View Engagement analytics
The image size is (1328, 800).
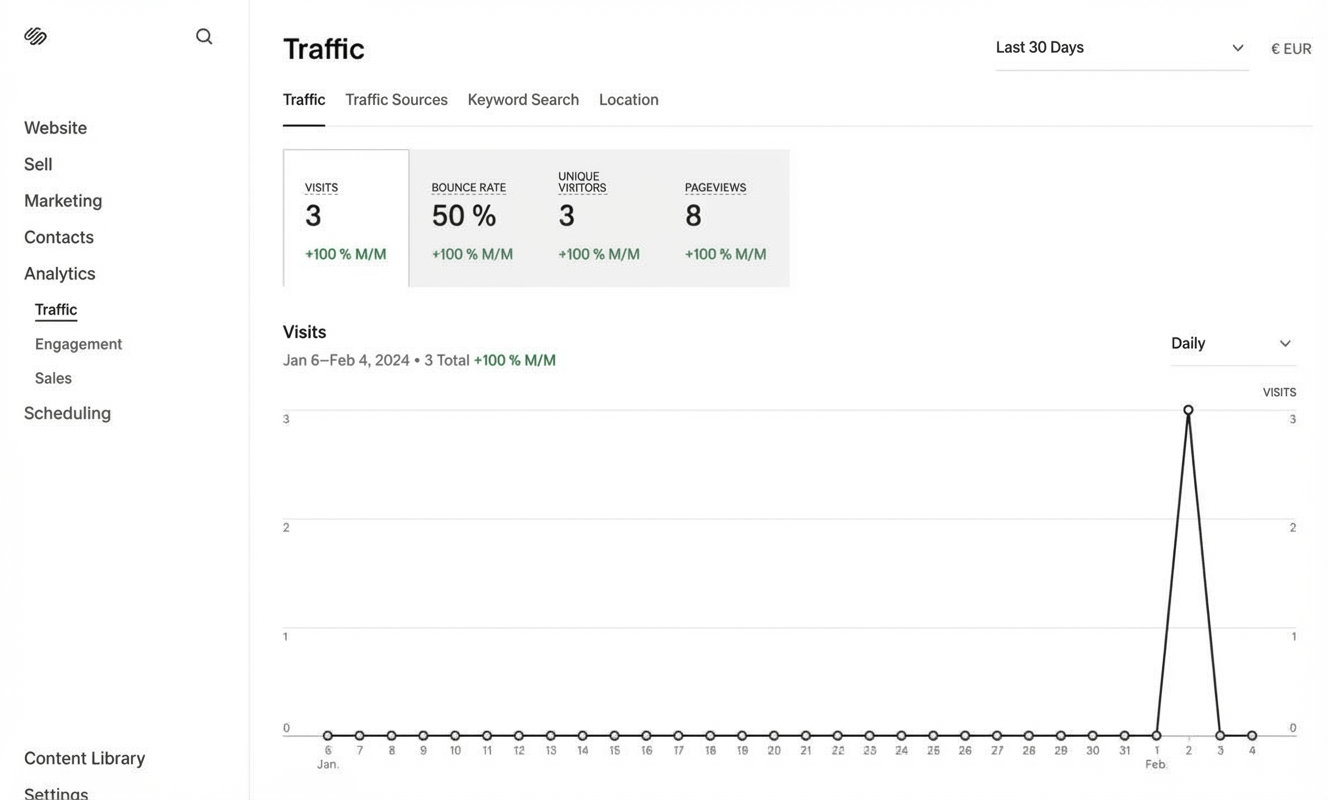click(78, 343)
